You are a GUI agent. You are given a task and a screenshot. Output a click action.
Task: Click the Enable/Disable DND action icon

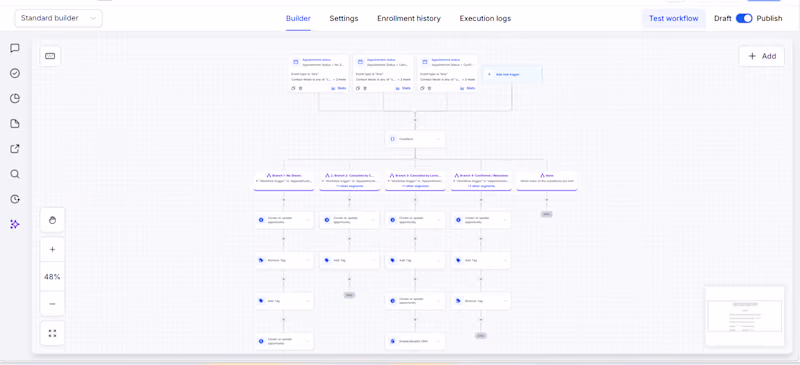(392, 341)
